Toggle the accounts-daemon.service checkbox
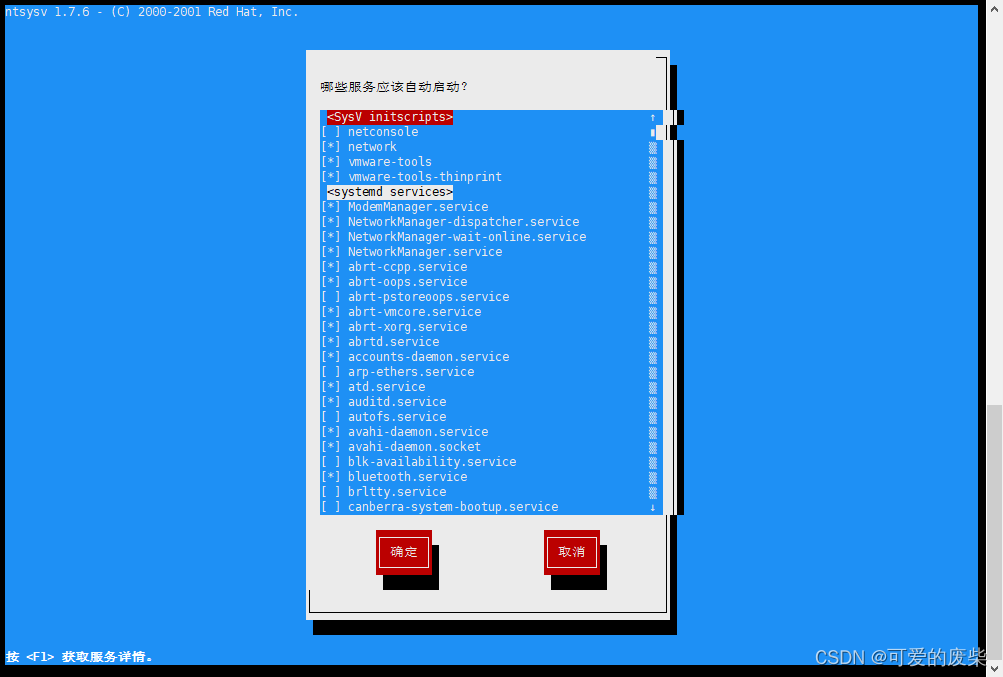This screenshot has width=1003, height=677. 331,357
